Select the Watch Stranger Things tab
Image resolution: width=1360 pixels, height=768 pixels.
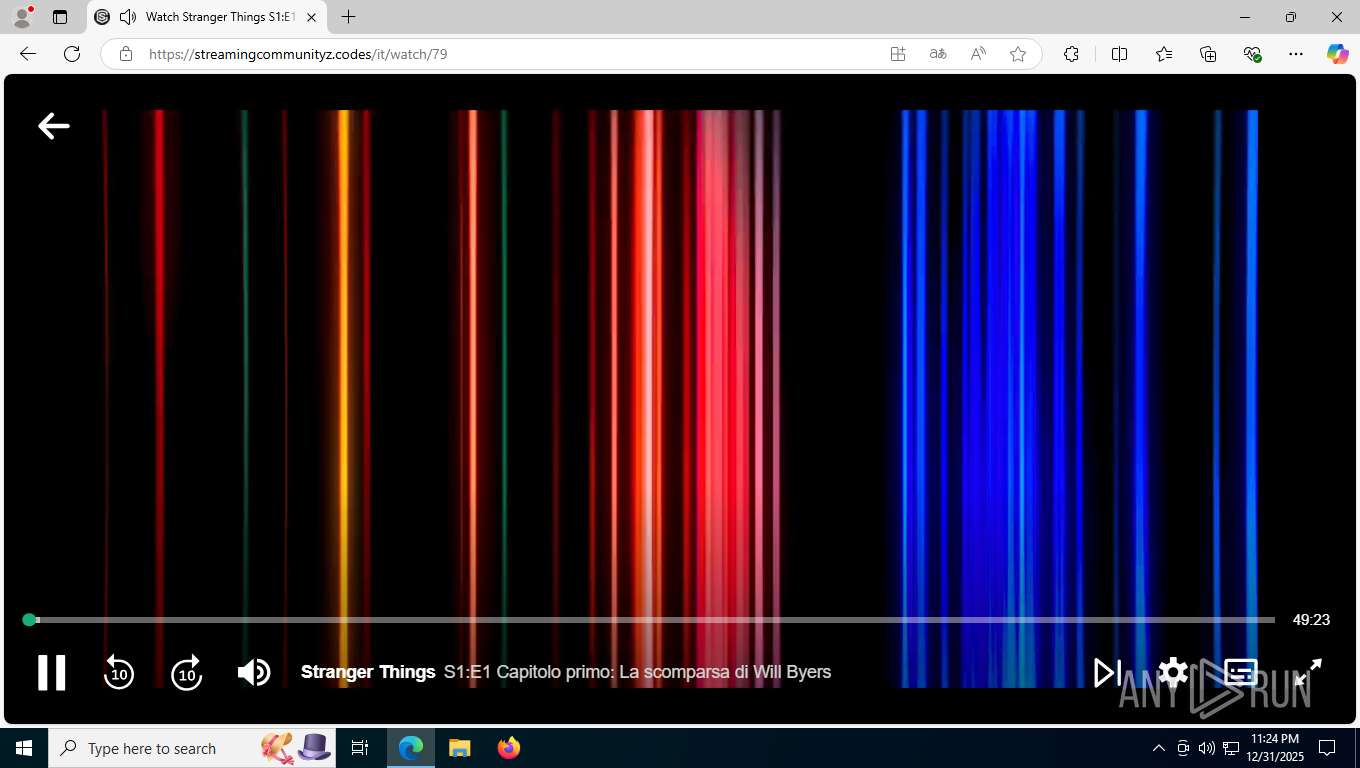207,17
